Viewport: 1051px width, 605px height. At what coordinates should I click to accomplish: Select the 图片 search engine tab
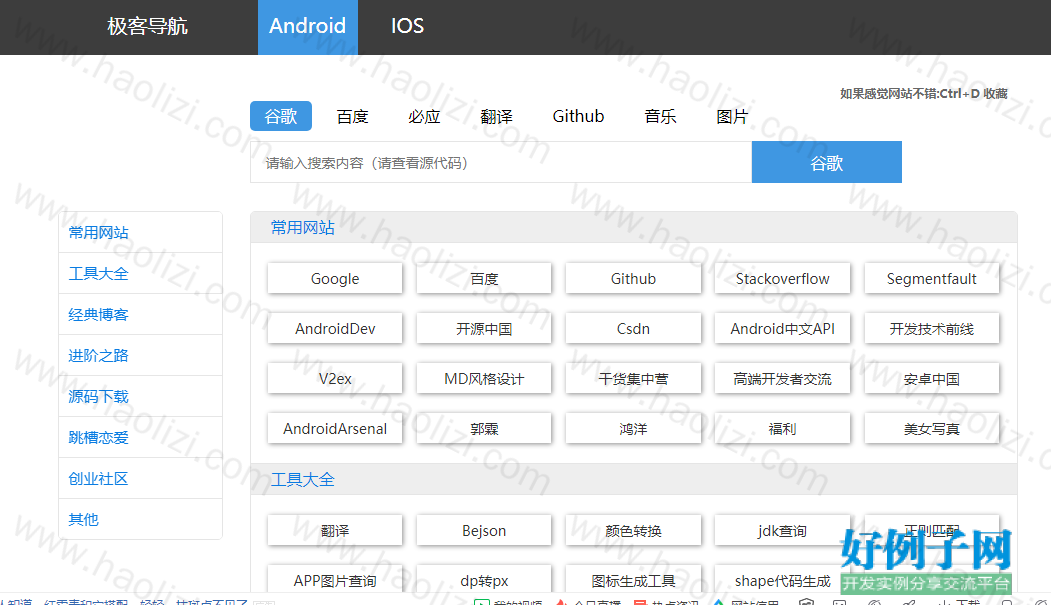point(732,116)
